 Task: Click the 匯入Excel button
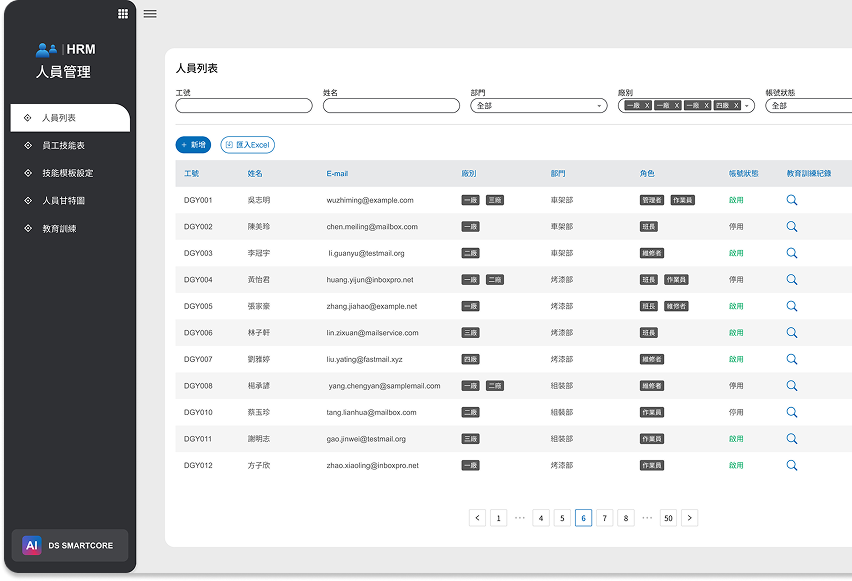[247, 145]
